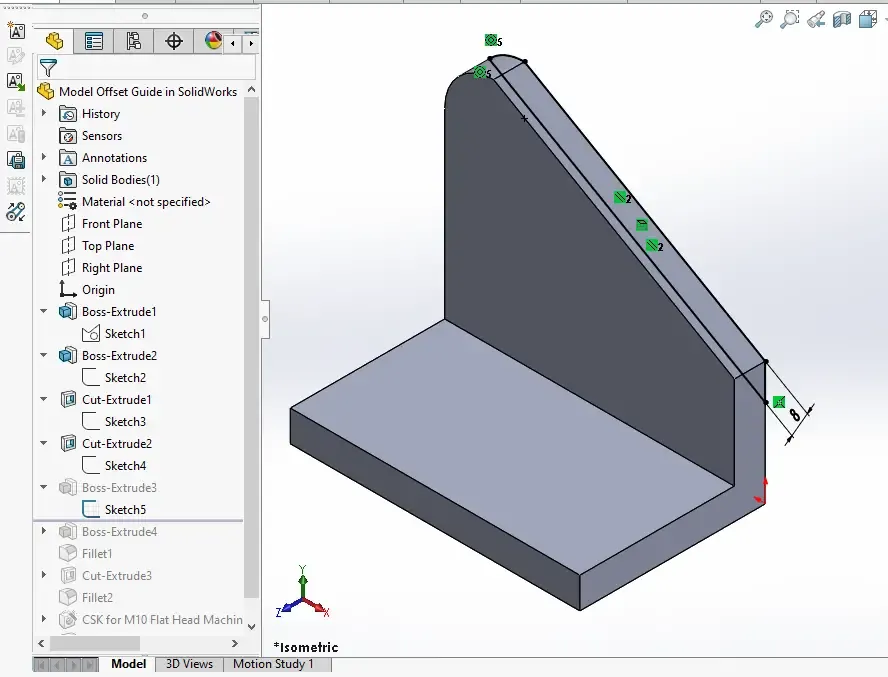Viewport: 888px width, 677px height.
Task: Expand the History folder
Action: point(44,114)
